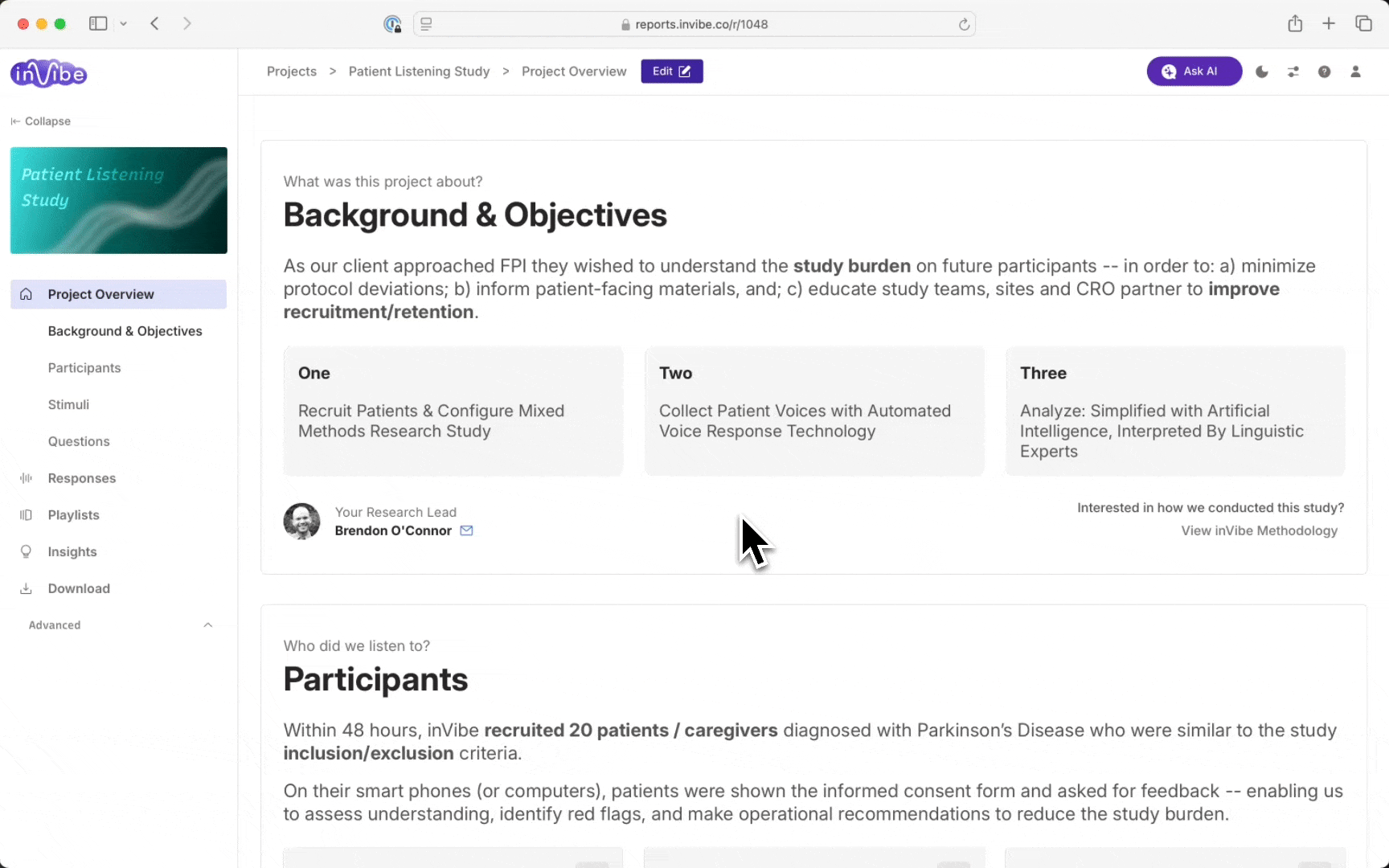Open the Download section
The image size is (1389, 868).
point(78,588)
